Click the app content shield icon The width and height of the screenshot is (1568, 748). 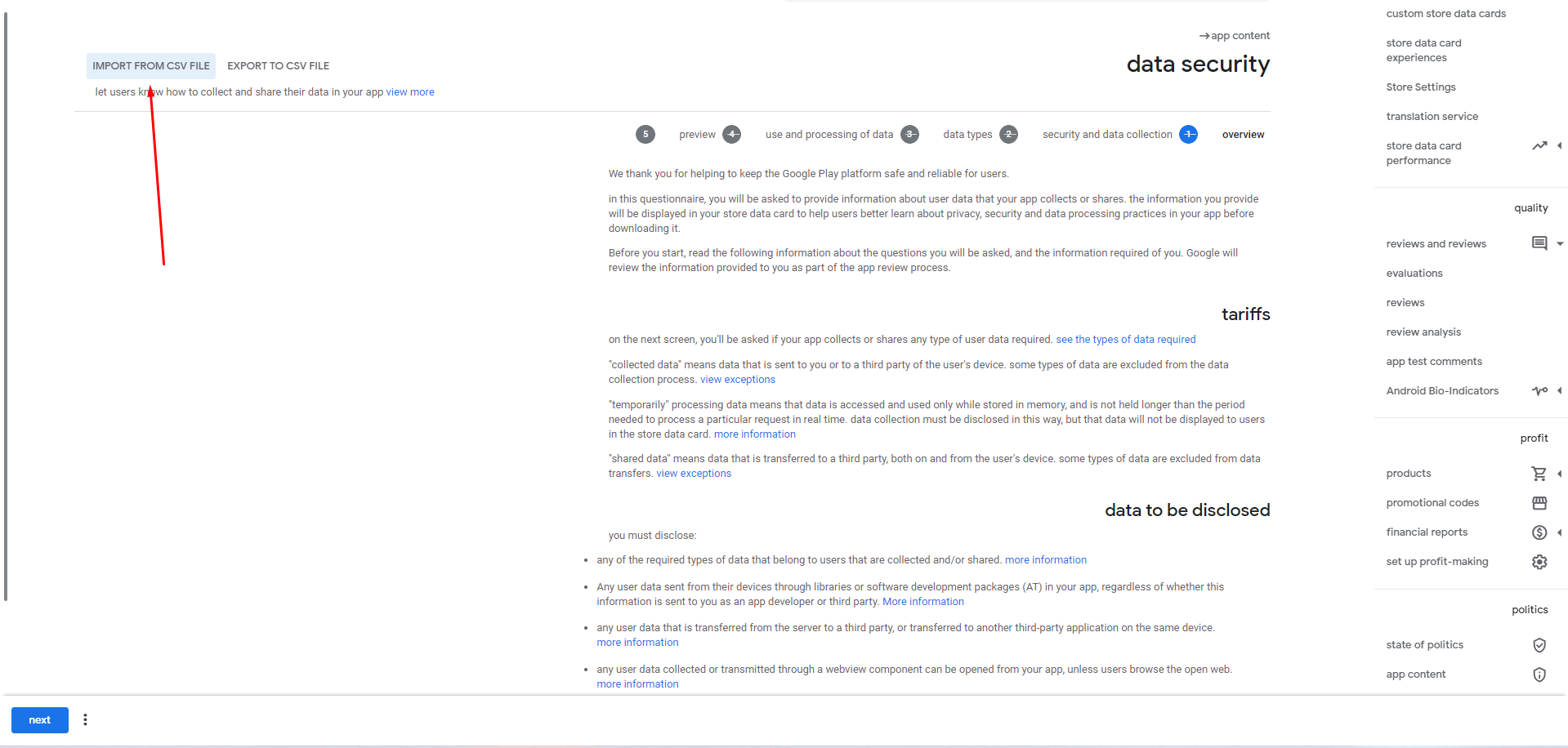click(1539, 675)
